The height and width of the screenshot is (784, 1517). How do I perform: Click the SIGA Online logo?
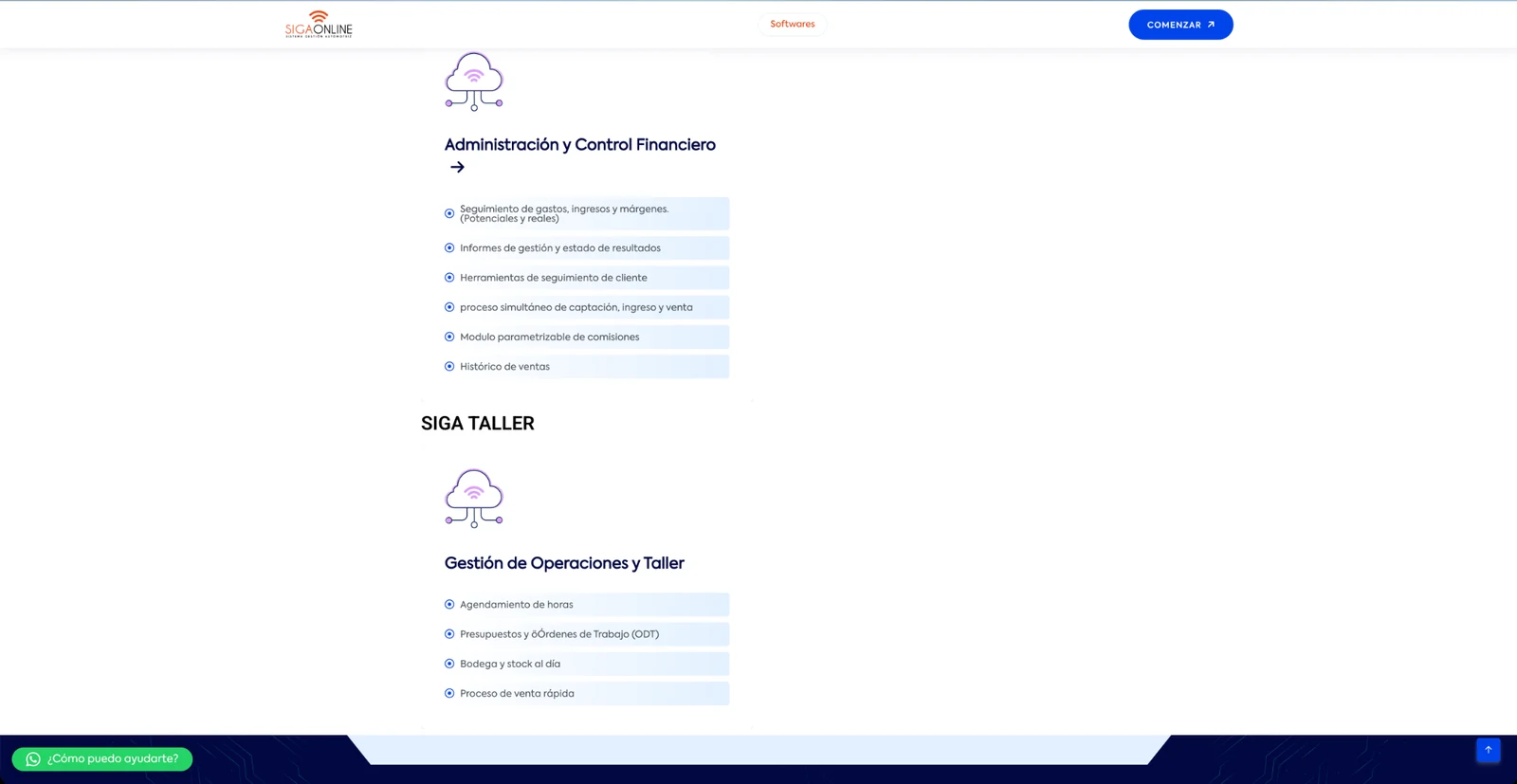click(x=319, y=24)
